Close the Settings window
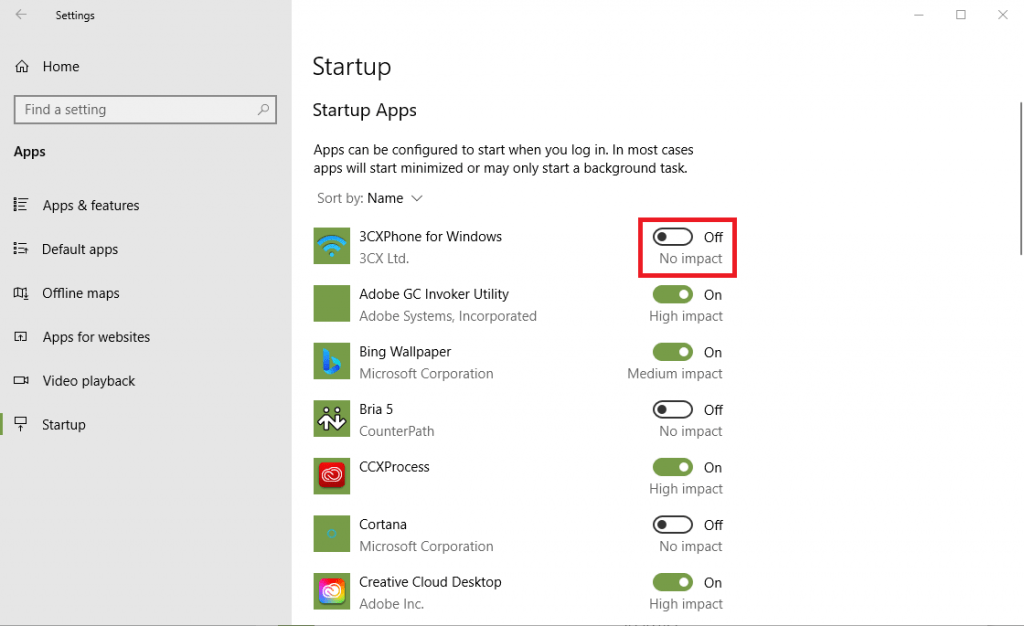 click(1003, 14)
